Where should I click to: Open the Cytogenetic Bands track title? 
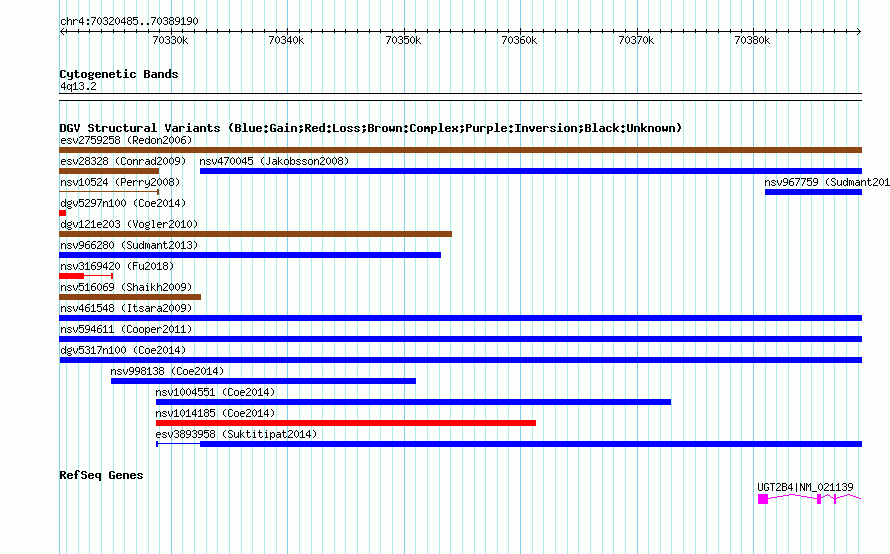tap(119, 74)
